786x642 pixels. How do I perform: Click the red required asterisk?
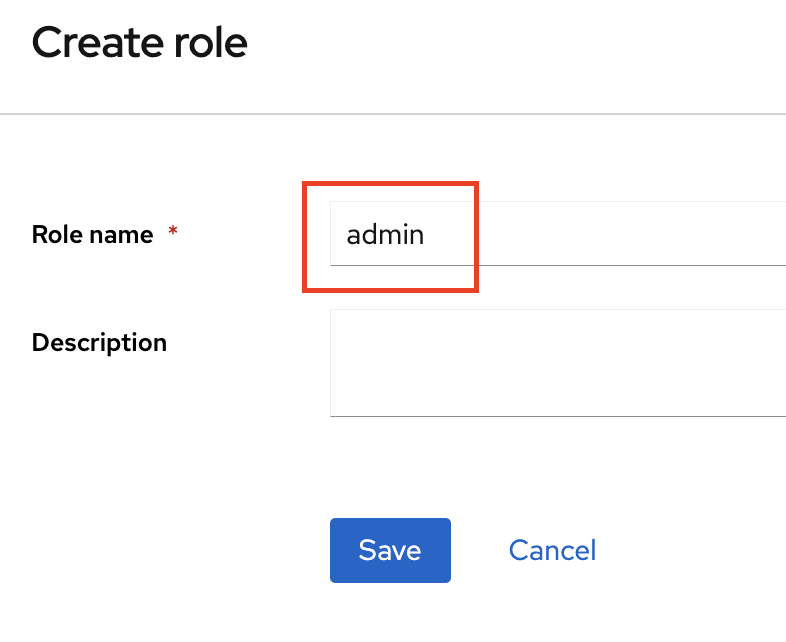tap(173, 233)
